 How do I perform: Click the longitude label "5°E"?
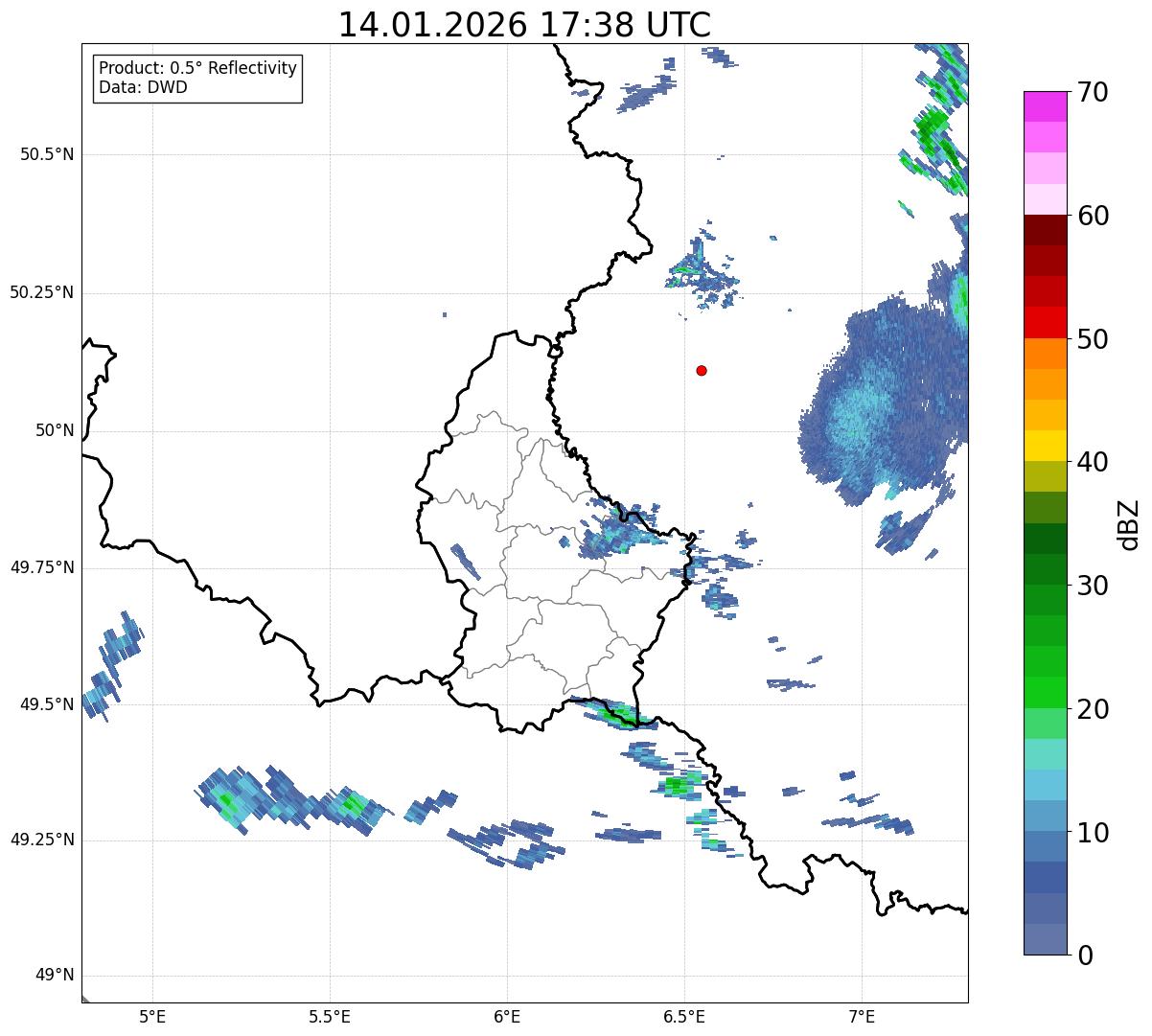pyautogui.click(x=152, y=1017)
